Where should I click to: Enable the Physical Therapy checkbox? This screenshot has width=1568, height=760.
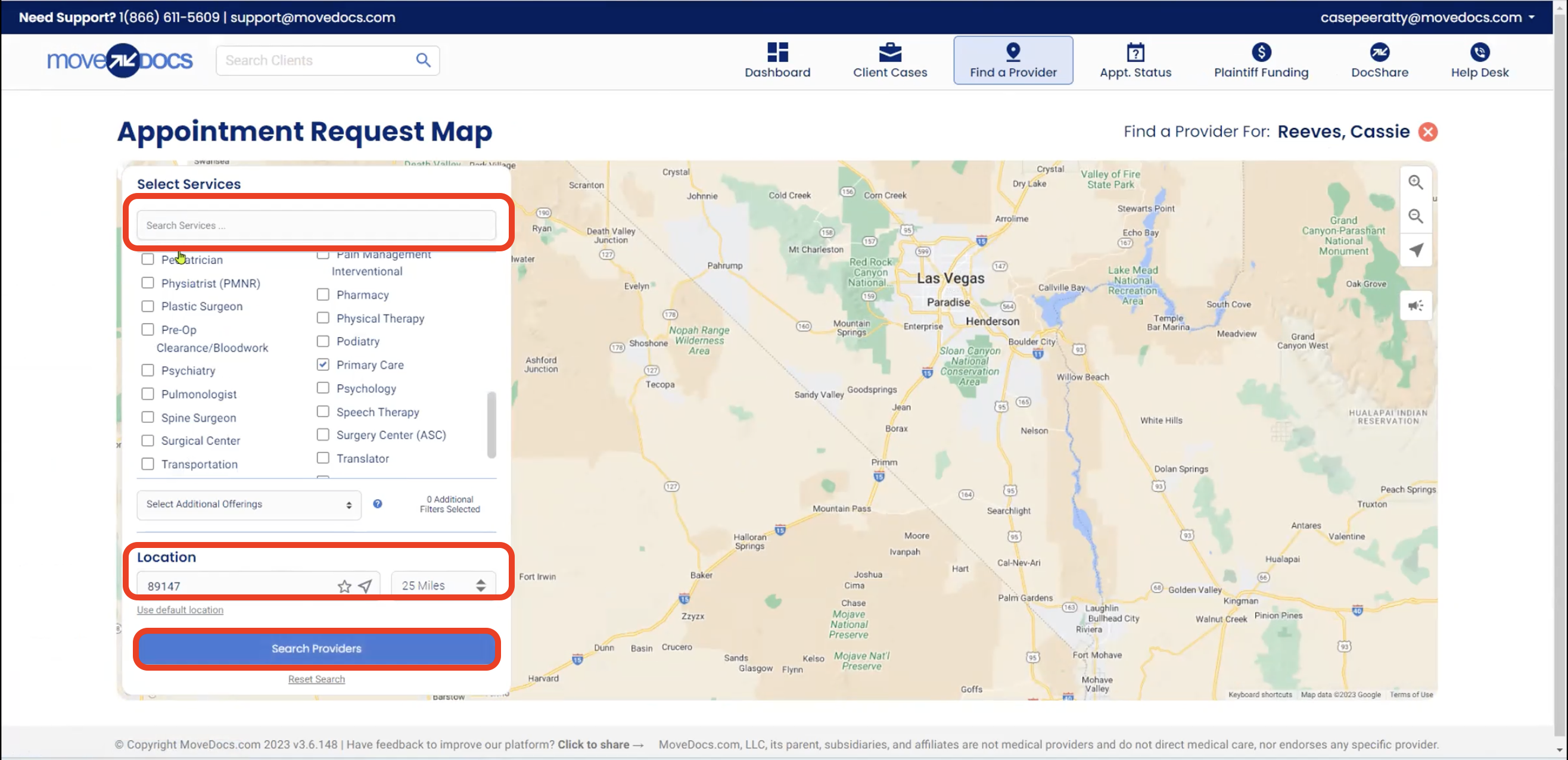[x=323, y=317]
